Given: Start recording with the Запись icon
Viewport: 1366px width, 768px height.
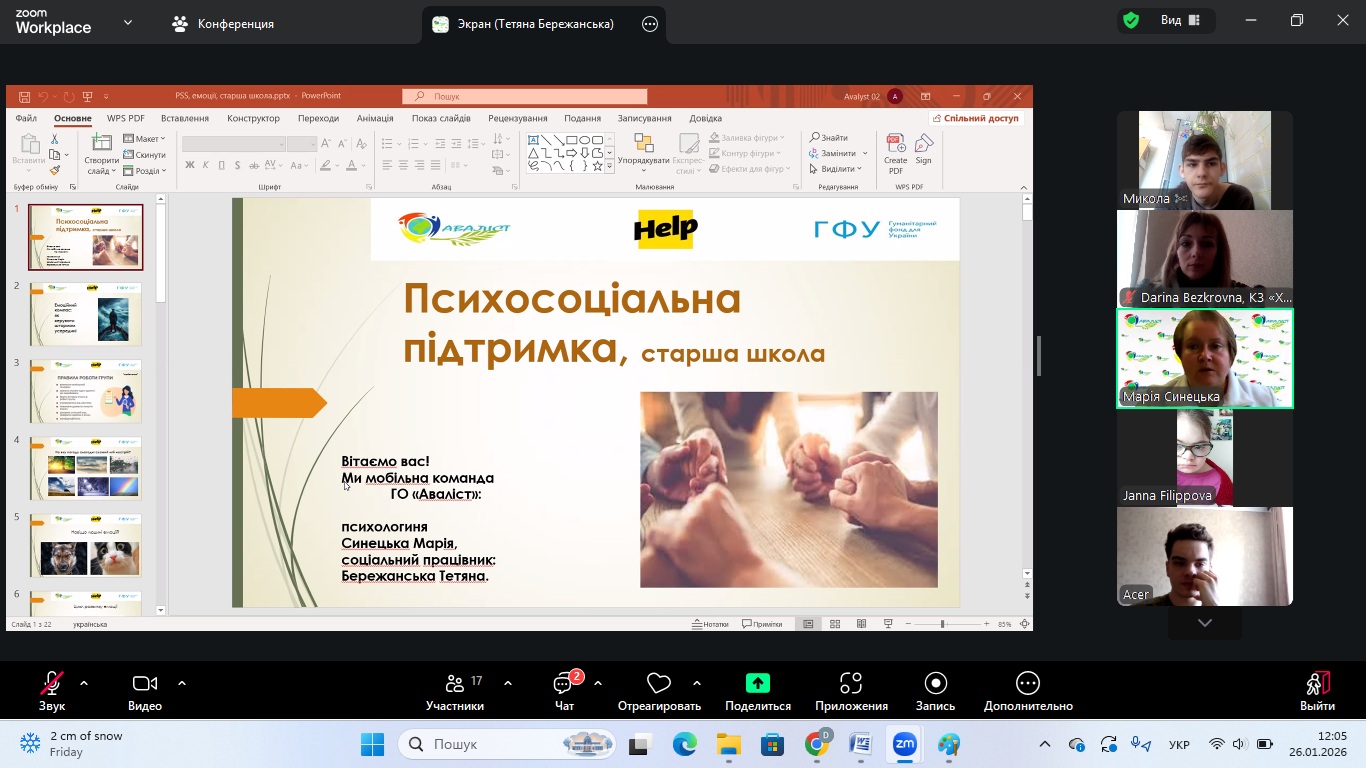Looking at the screenshot, I should [x=936, y=684].
